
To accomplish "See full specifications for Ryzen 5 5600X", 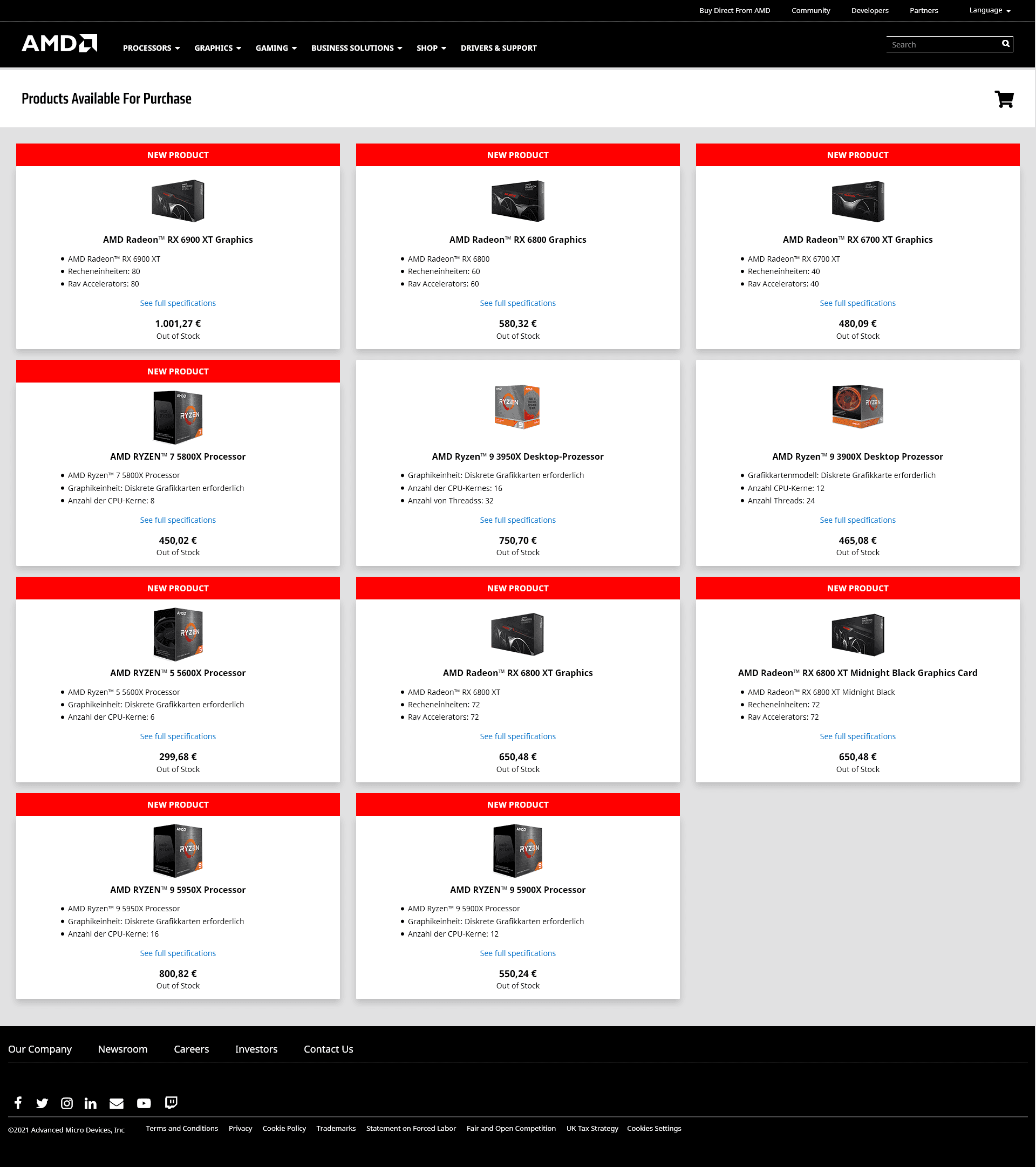I will [178, 736].
